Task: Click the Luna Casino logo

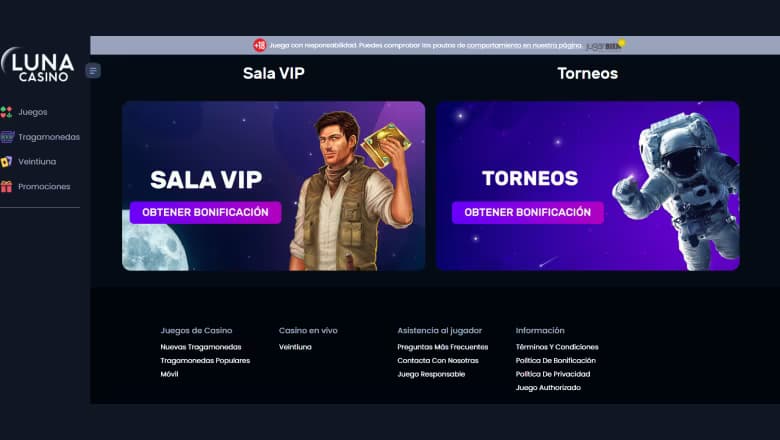Action: [38, 65]
